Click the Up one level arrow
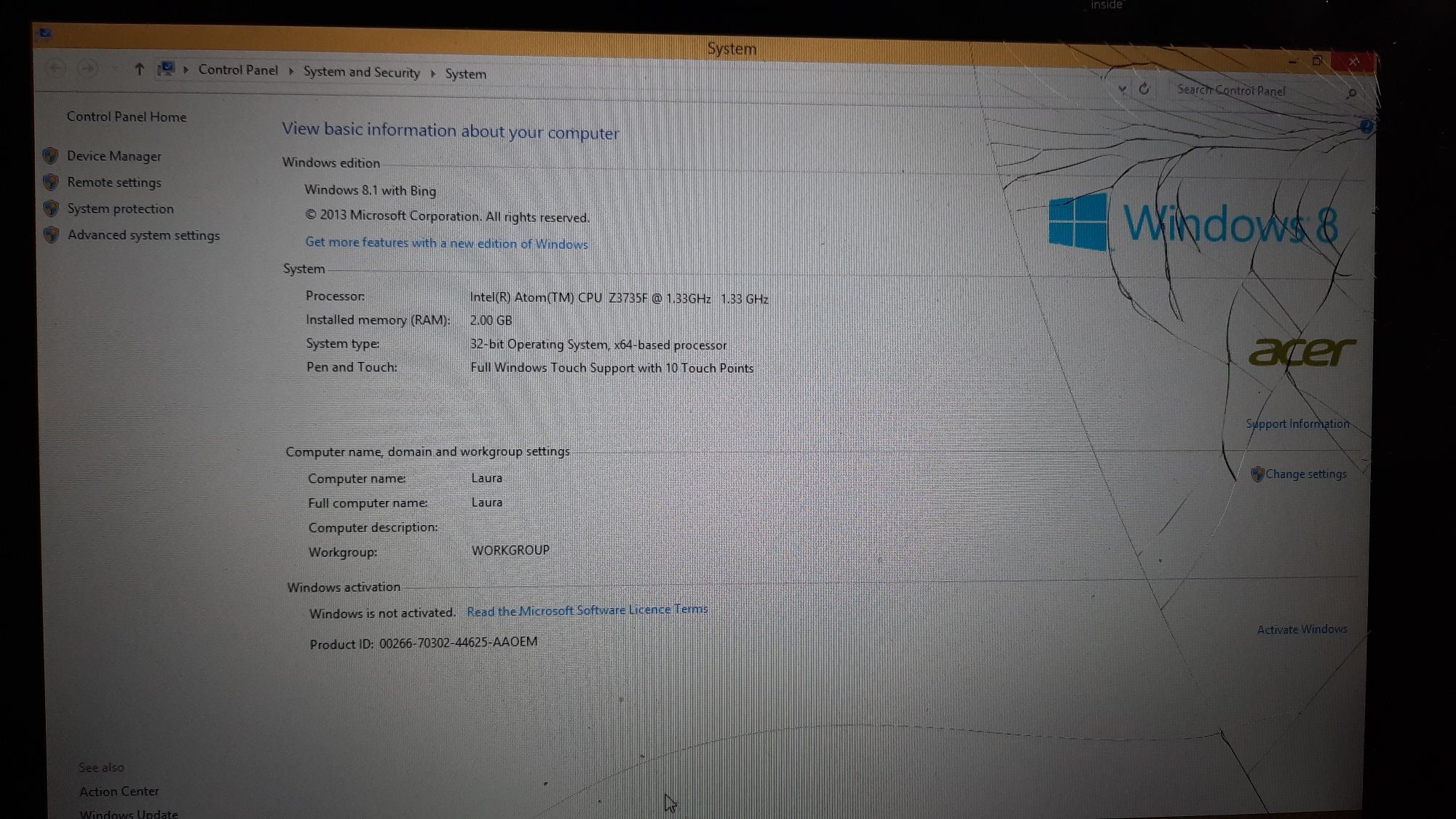 click(139, 69)
